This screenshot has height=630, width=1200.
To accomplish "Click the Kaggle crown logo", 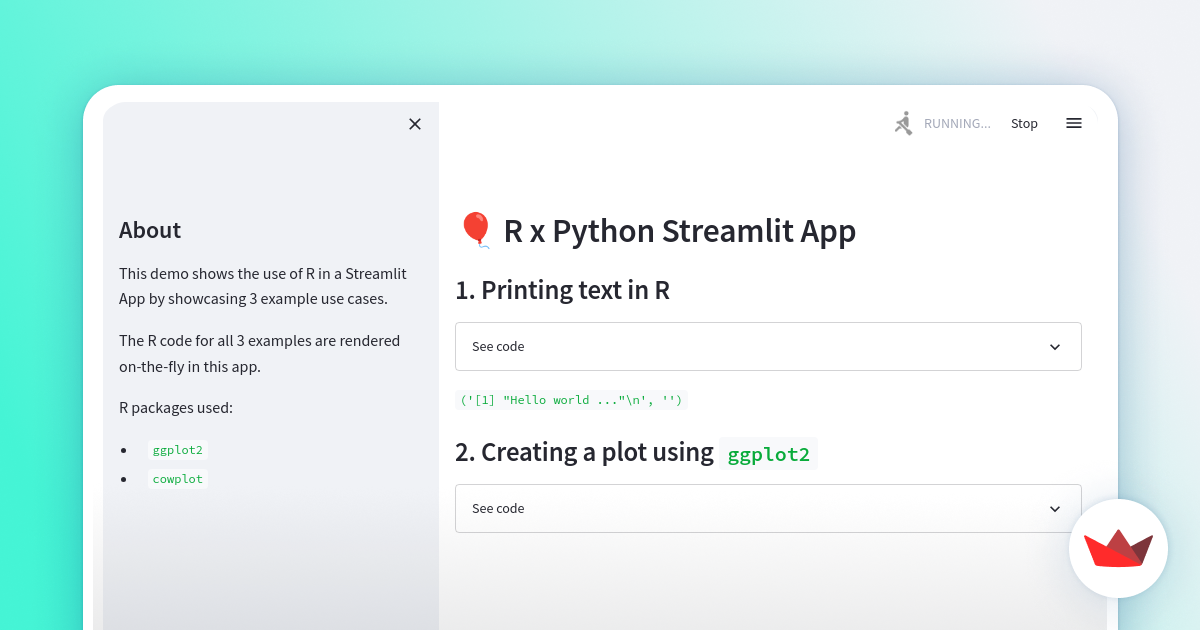I will click(1118, 549).
